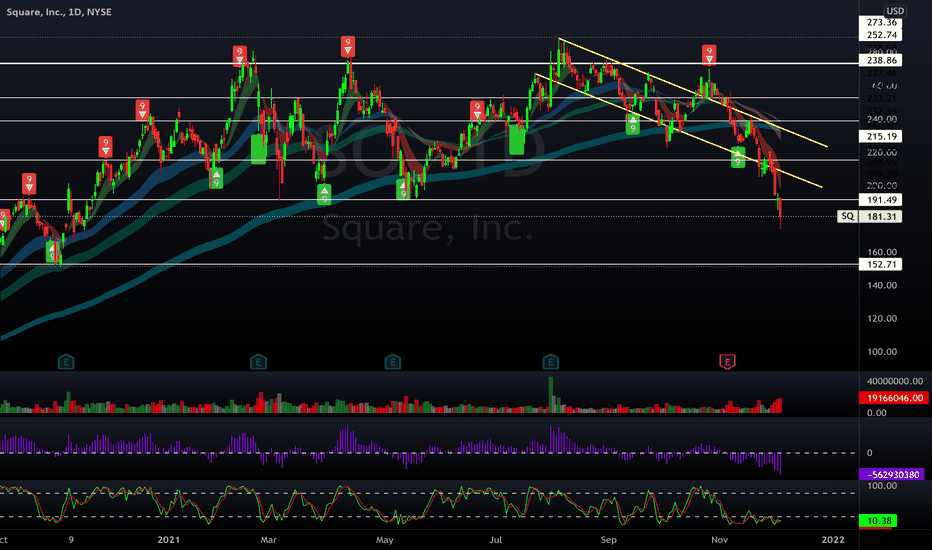The width and height of the screenshot is (932, 550).
Task: Click red 9 marker just before Jul
Action: tap(477, 111)
